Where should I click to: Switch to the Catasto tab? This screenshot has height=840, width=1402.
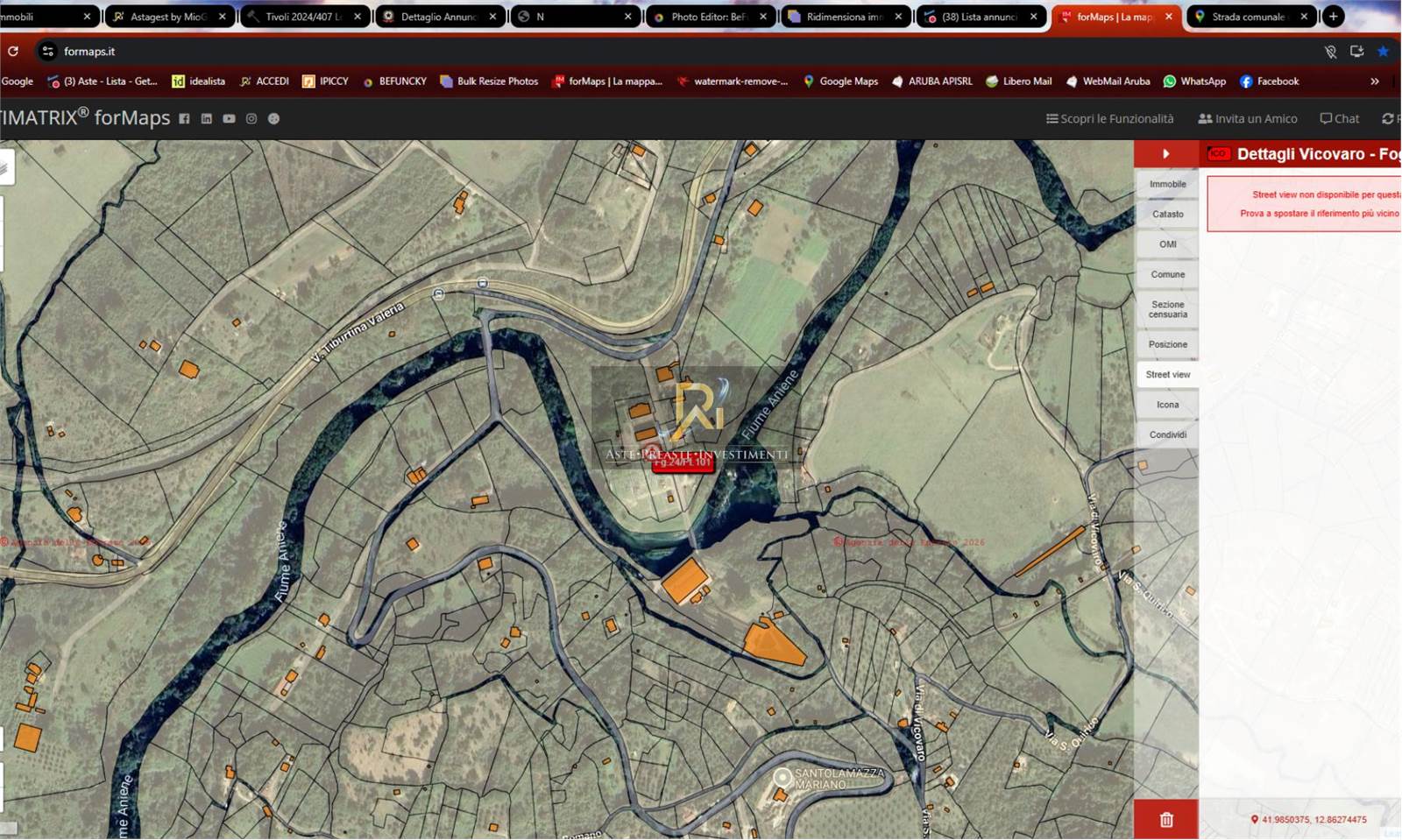tap(1167, 215)
